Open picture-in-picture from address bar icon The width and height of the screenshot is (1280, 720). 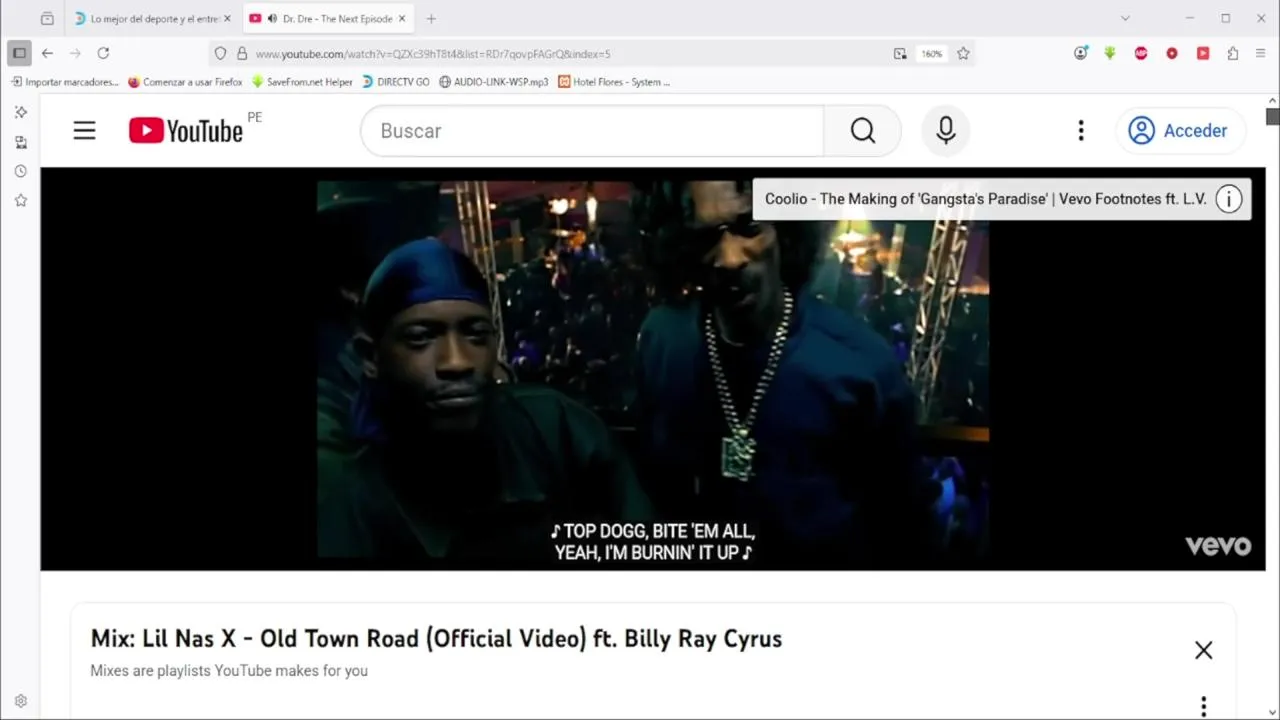click(900, 54)
